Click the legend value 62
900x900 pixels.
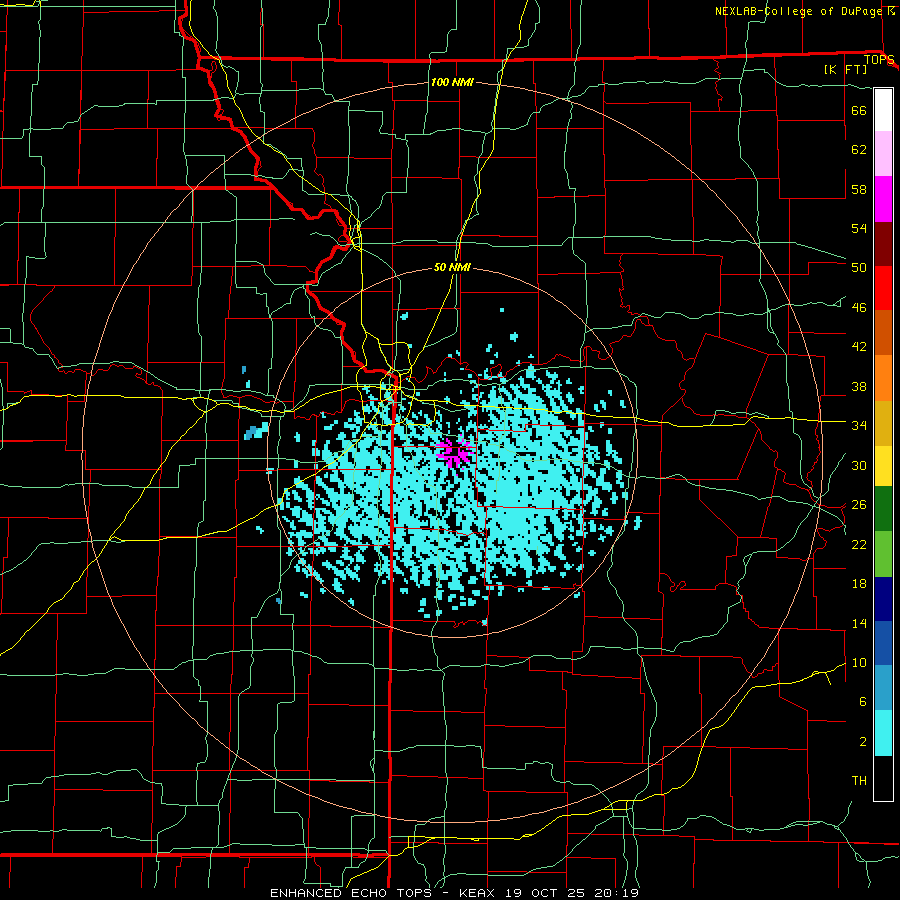(x=859, y=149)
